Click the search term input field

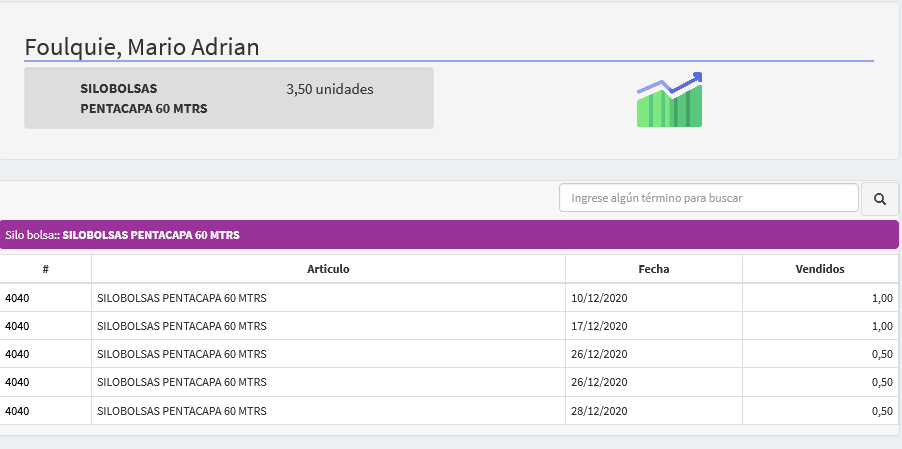(x=708, y=198)
